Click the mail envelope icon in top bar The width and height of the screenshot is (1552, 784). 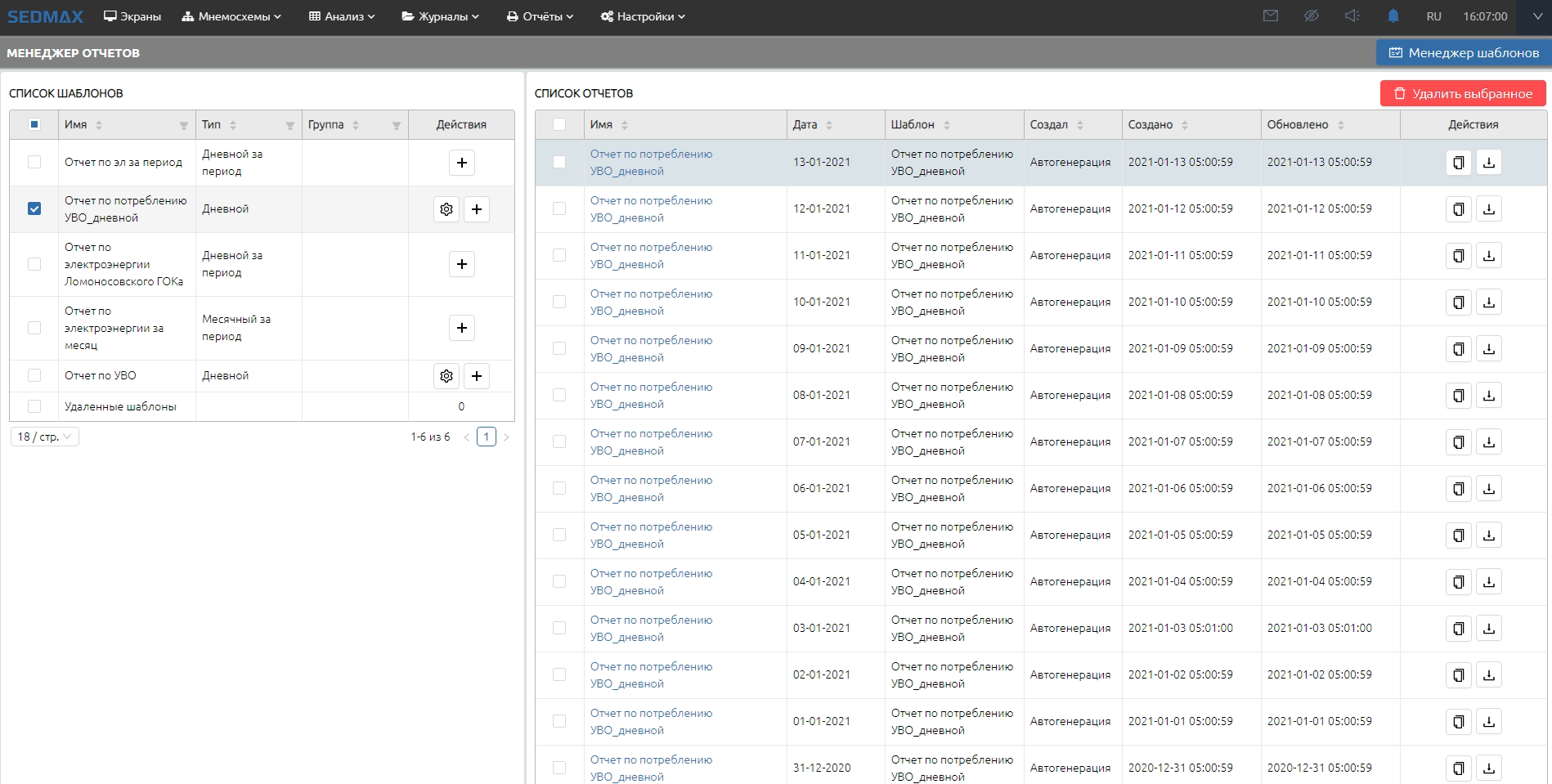(x=1270, y=16)
